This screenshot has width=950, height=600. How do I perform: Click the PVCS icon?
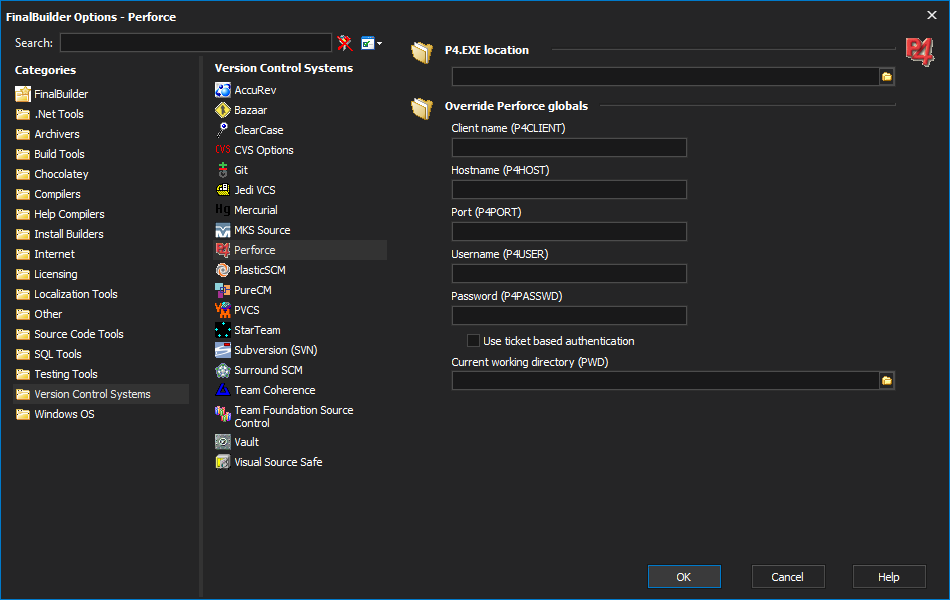[223, 310]
